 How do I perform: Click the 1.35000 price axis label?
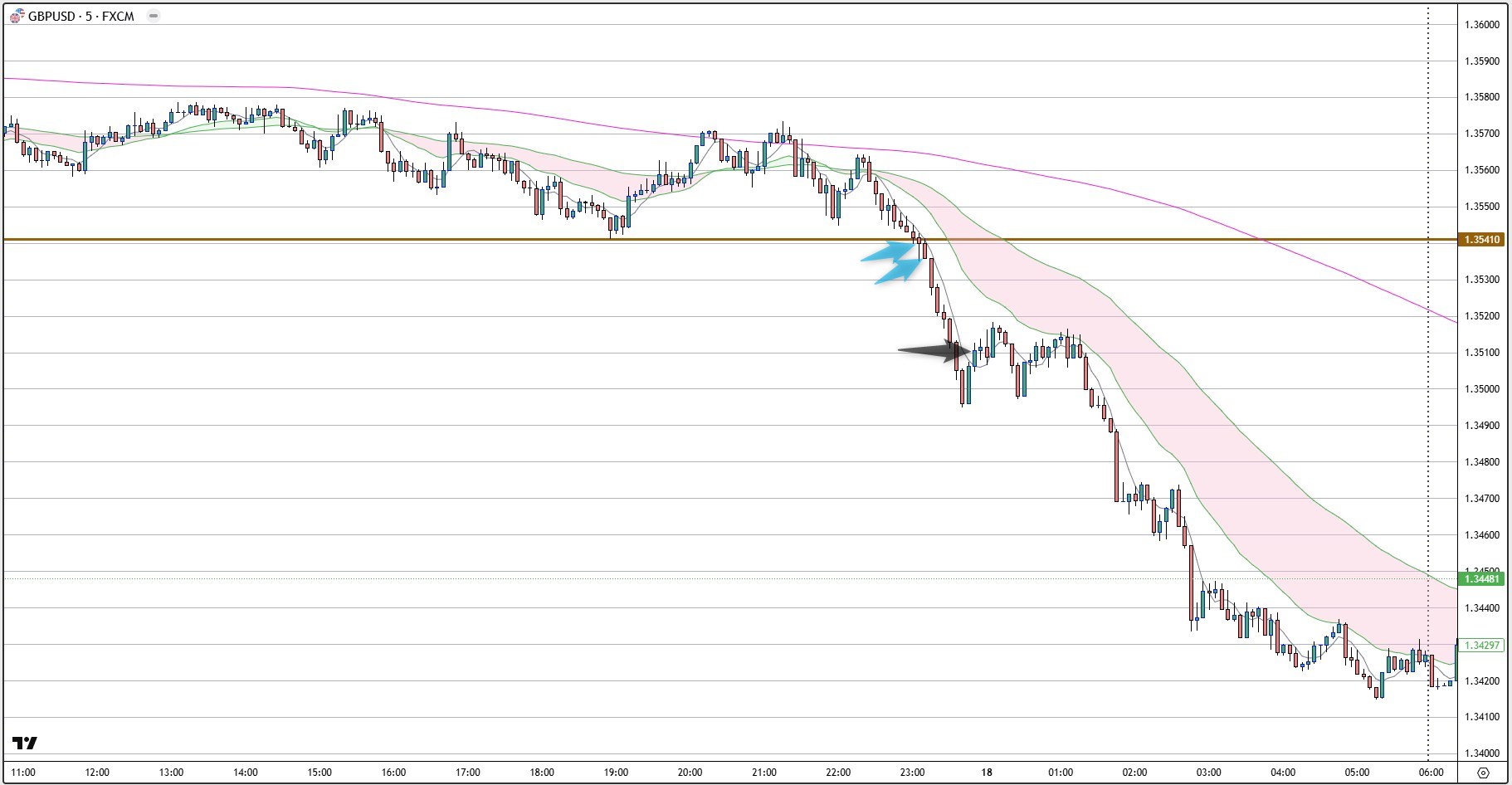tap(1482, 389)
